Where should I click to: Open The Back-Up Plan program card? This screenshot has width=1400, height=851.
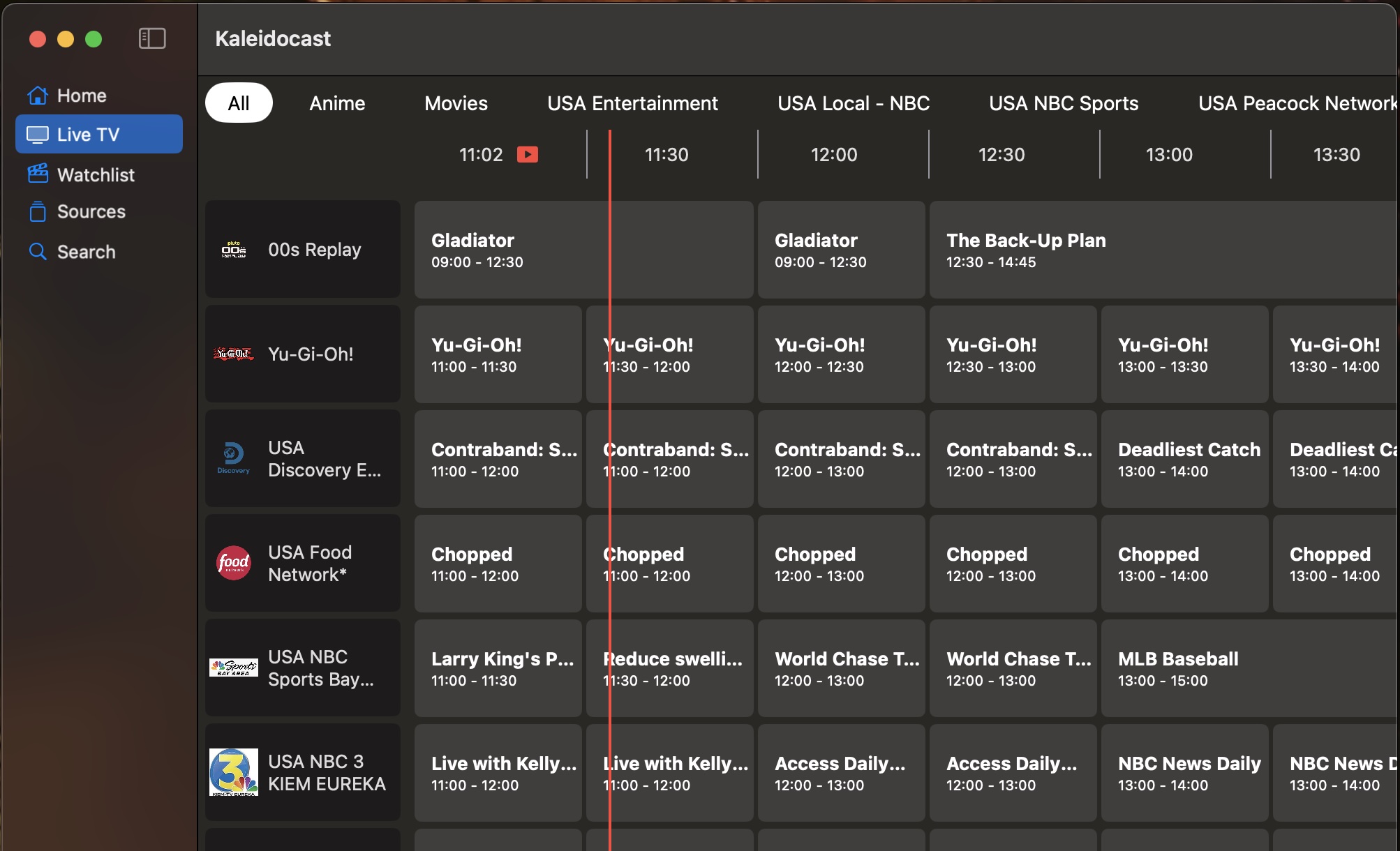tap(1164, 250)
